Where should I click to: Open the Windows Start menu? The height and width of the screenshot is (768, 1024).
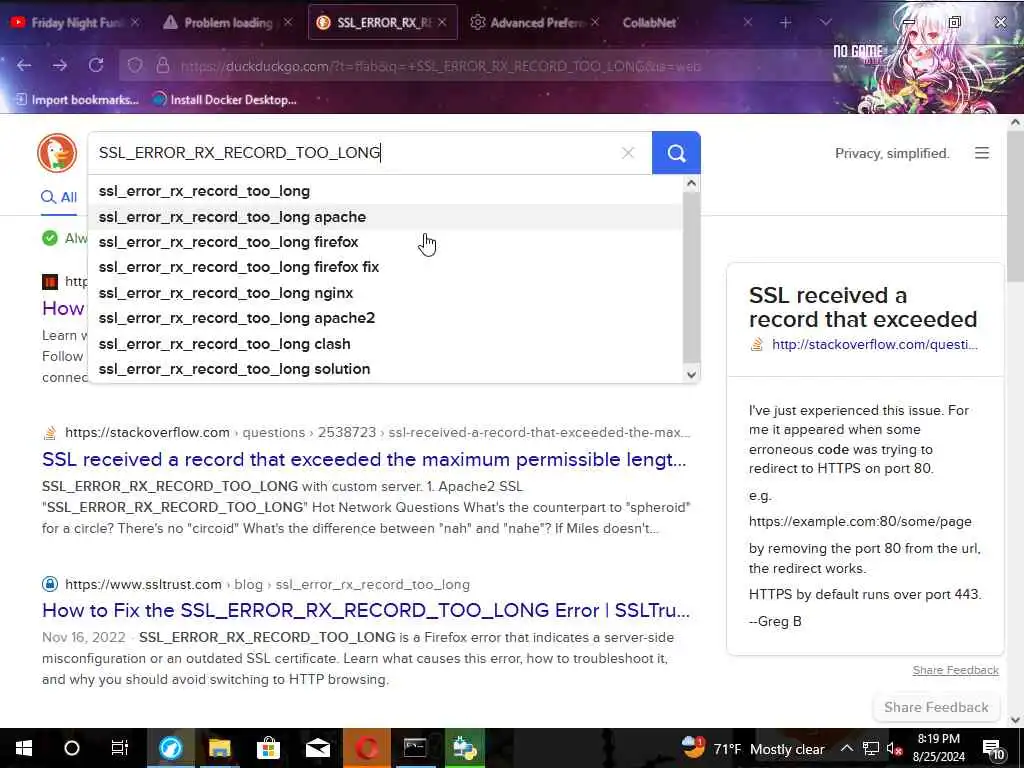pos(24,748)
